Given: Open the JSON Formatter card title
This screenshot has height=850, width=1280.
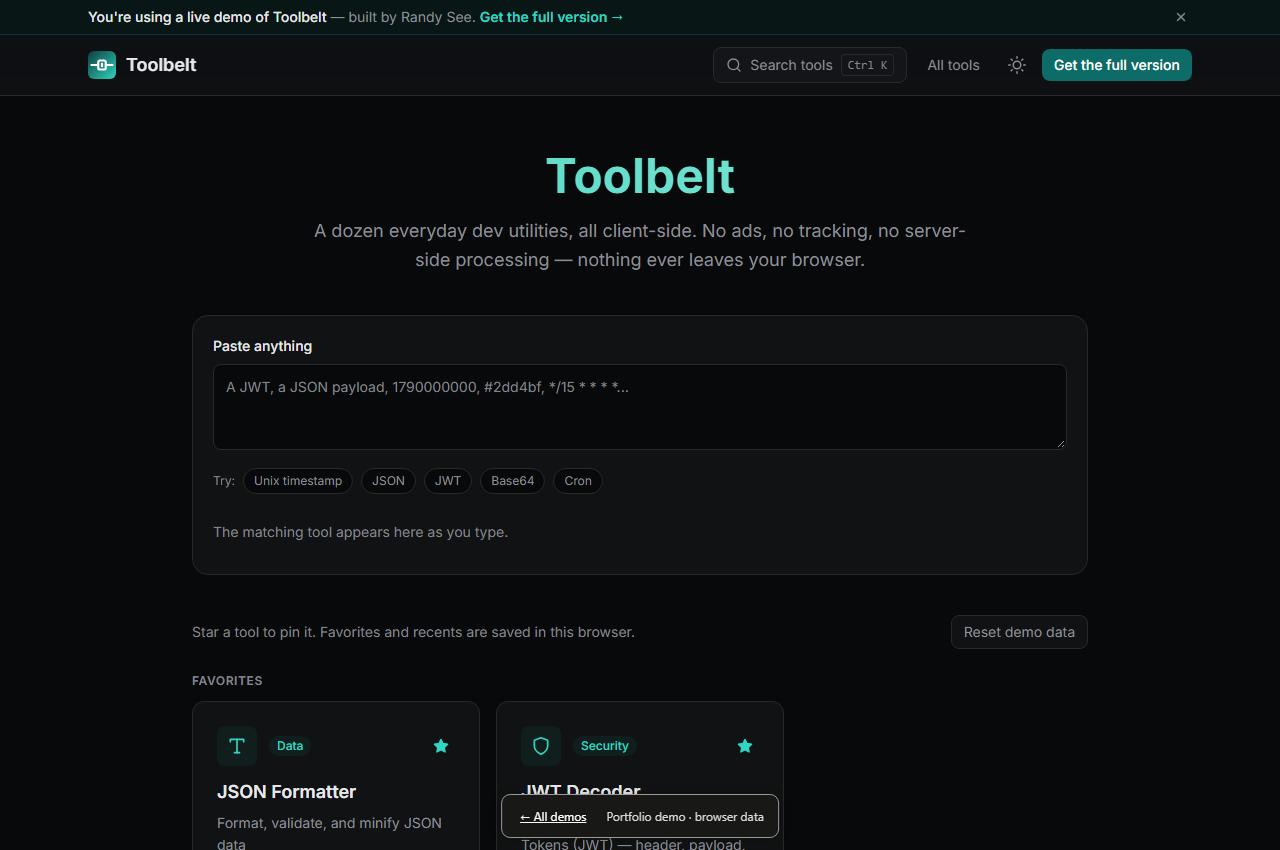Looking at the screenshot, I should [286, 792].
